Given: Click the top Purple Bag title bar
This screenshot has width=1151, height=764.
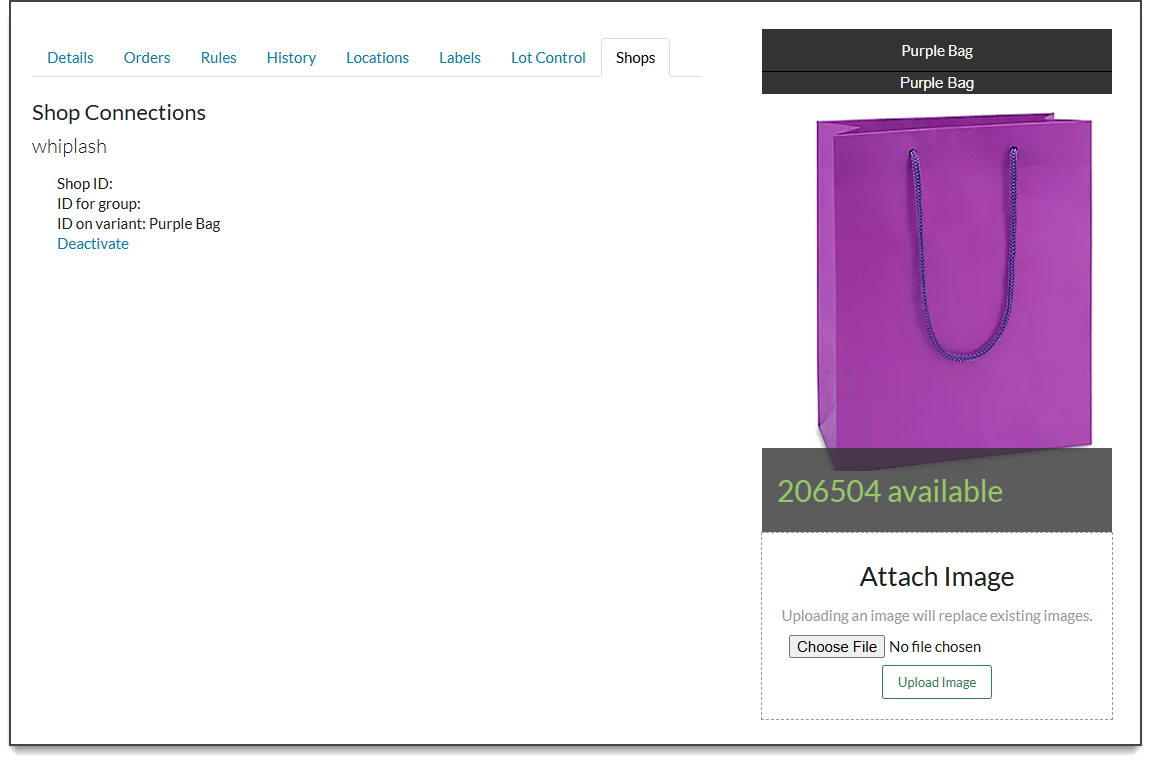Looking at the screenshot, I should 936,51.
